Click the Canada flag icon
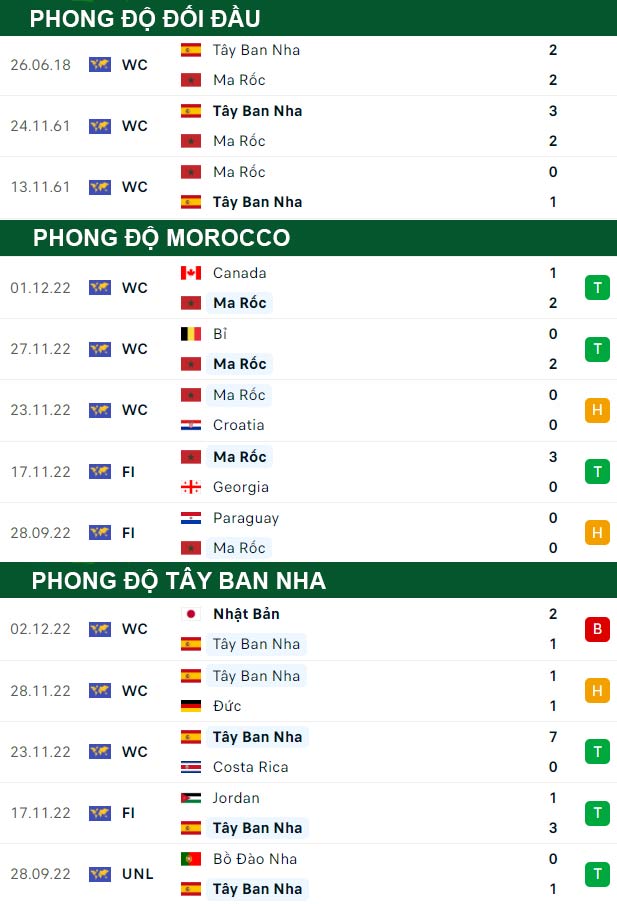 pyautogui.click(x=191, y=273)
